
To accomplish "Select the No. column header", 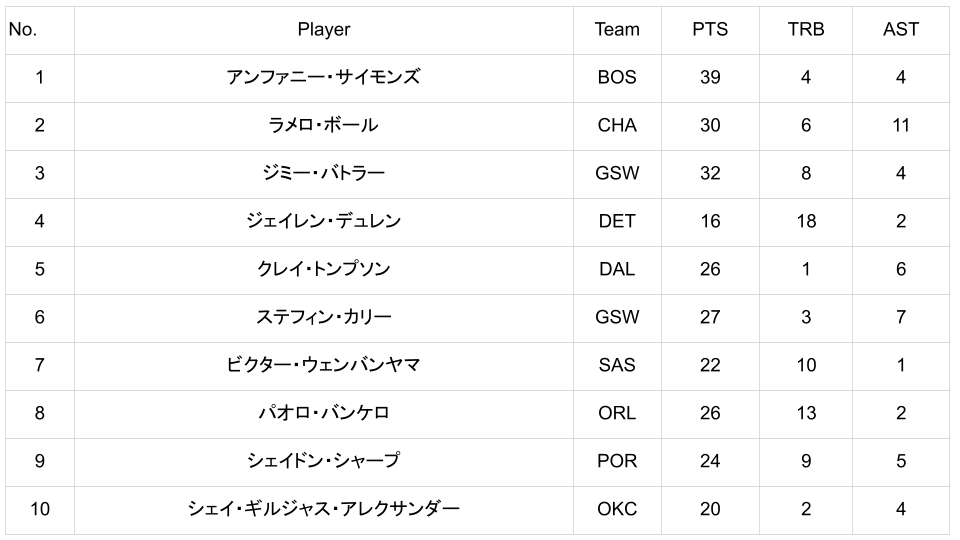I will tap(23, 30).
